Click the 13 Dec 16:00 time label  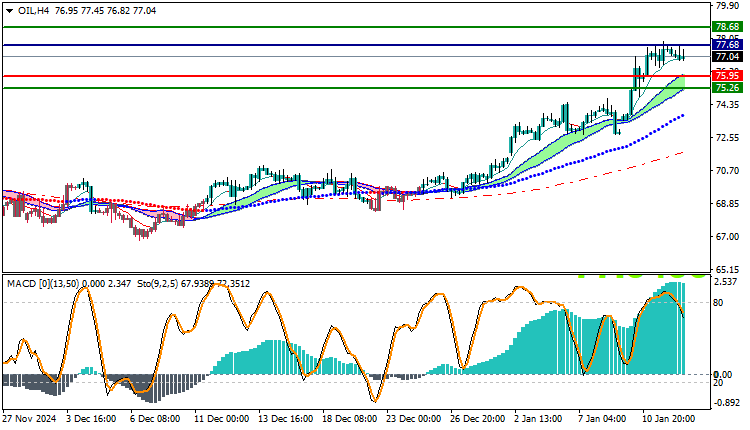286,419
